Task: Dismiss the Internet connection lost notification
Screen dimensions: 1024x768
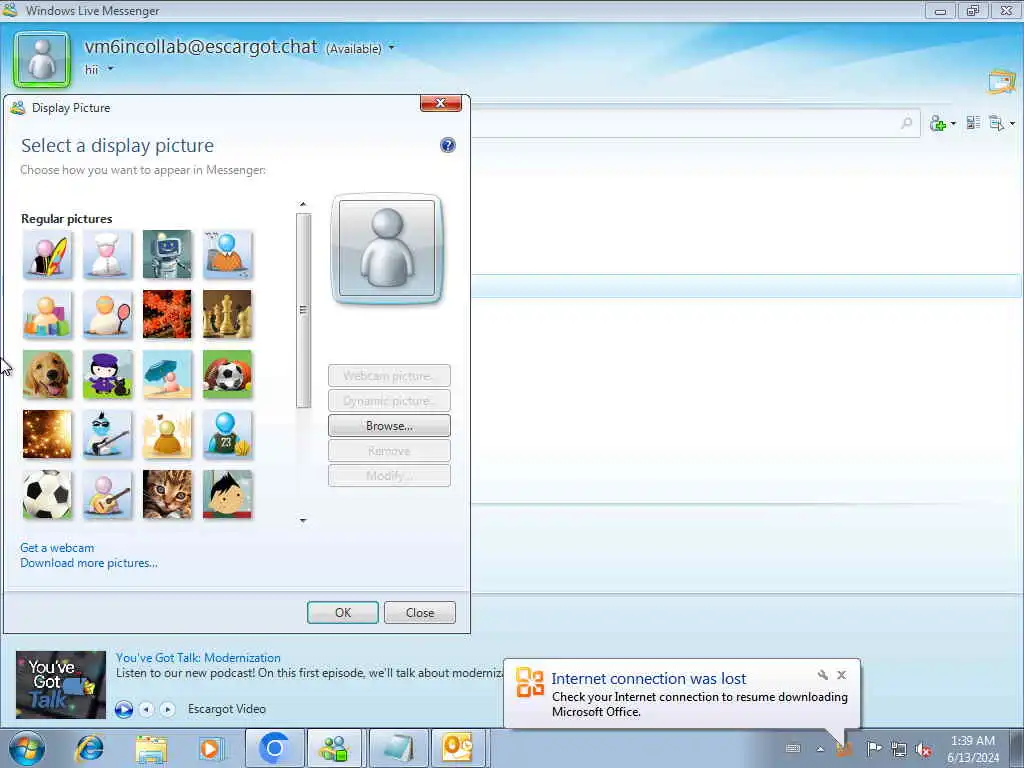Action: (x=842, y=675)
